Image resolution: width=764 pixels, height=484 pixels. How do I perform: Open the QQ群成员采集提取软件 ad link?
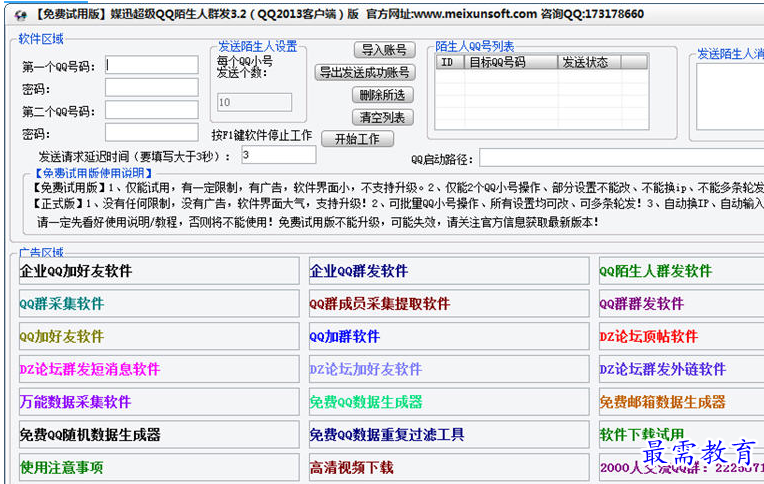tap(449, 304)
